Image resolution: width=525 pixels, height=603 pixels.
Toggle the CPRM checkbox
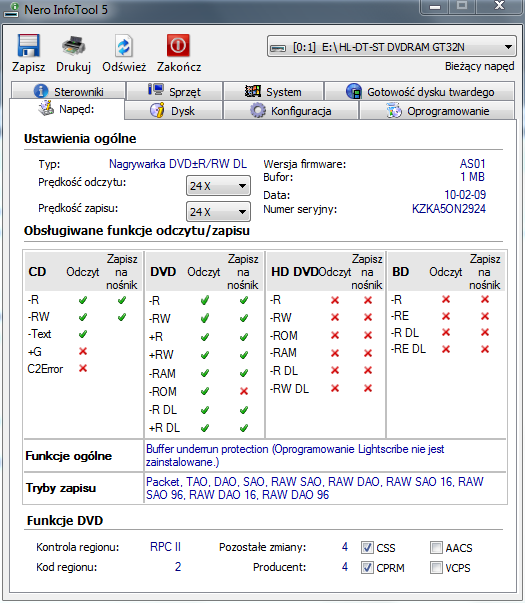point(367,567)
